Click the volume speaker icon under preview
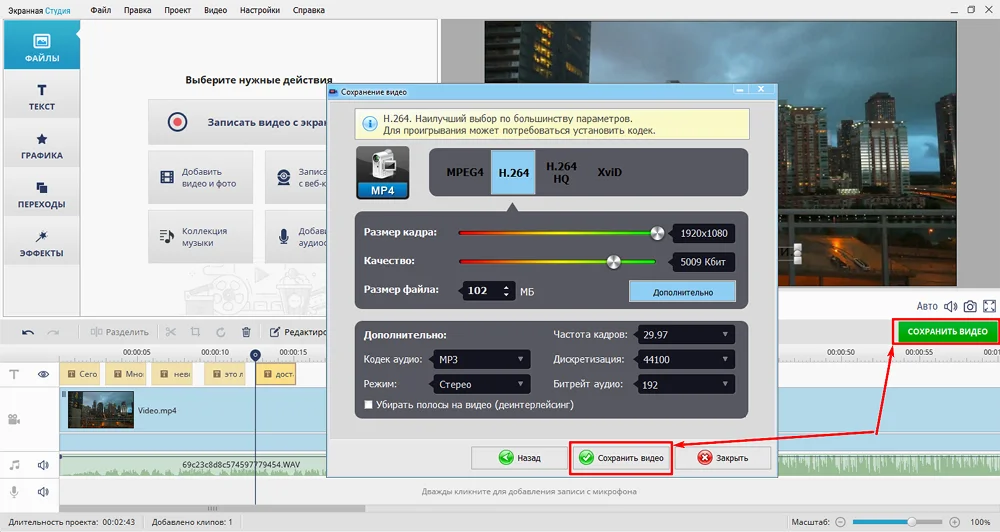 pyautogui.click(x=950, y=306)
